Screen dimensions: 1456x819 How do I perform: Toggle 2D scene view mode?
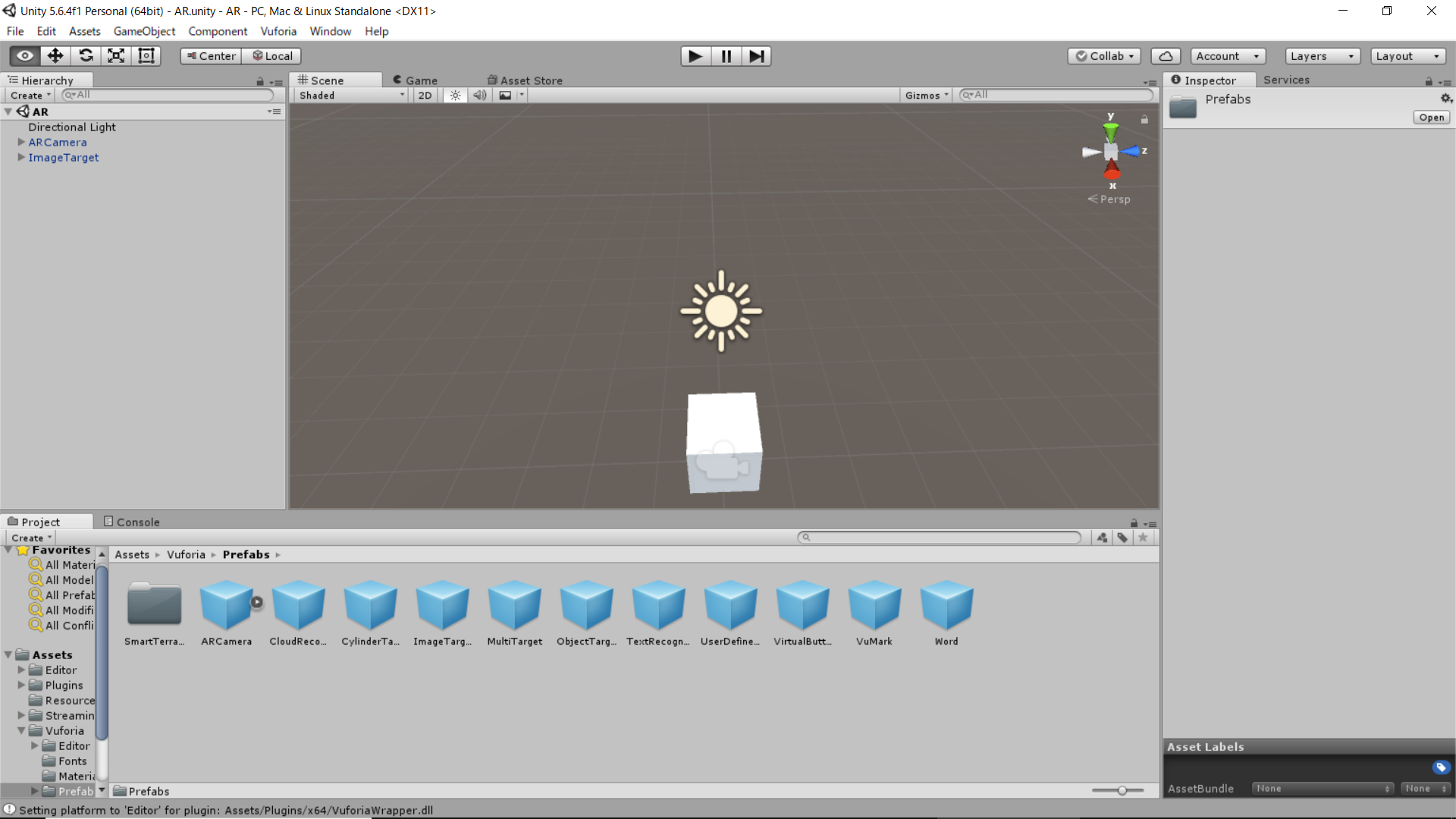click(x=425, y=96)
